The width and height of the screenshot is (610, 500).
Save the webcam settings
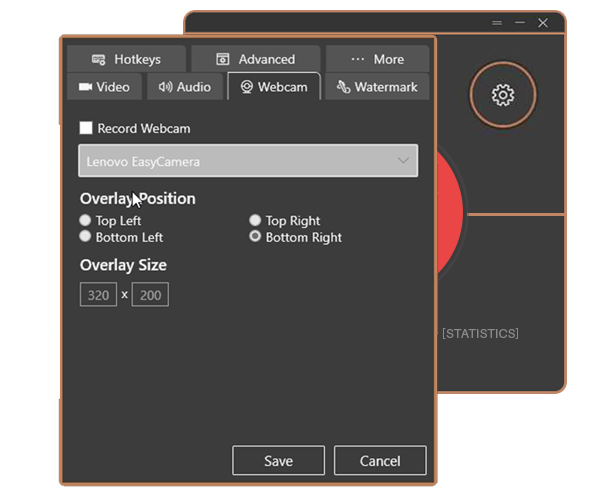[279, 460]
